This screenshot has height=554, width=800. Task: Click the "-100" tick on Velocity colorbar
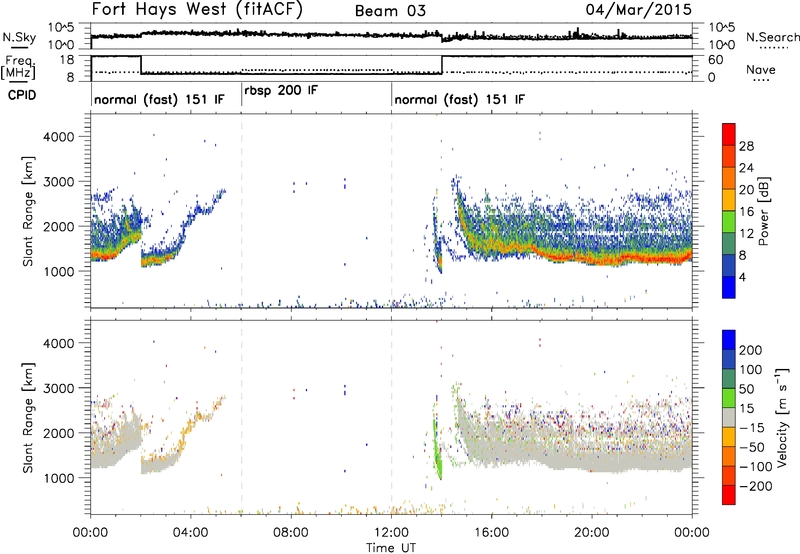click(756, 467)
